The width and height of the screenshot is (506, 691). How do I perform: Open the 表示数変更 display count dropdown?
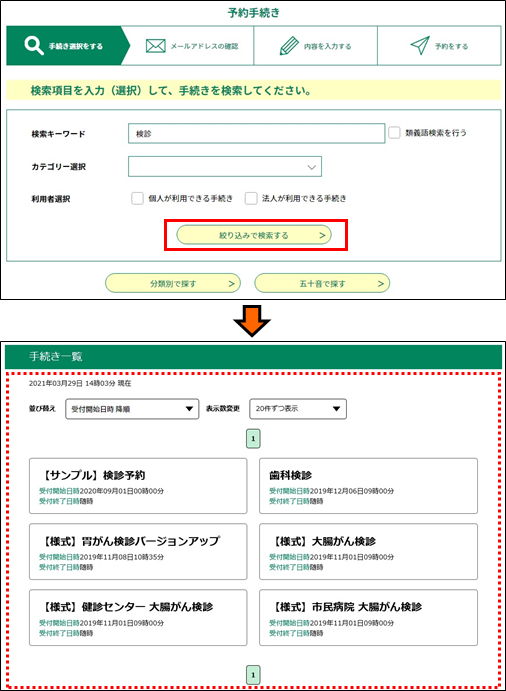(x=298, y=409)
